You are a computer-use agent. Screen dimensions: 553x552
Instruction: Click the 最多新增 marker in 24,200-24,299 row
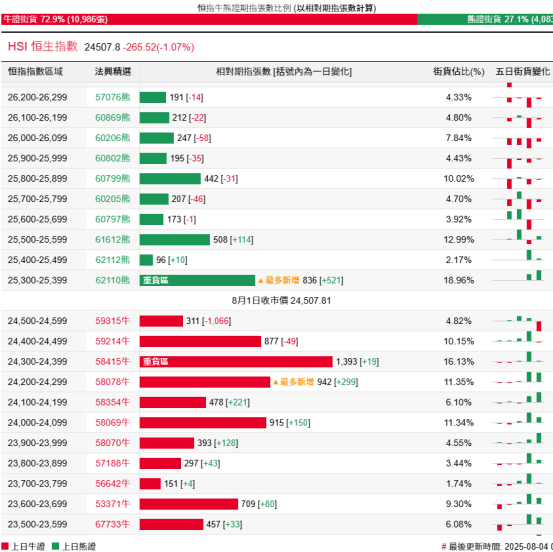coord(293,382)
